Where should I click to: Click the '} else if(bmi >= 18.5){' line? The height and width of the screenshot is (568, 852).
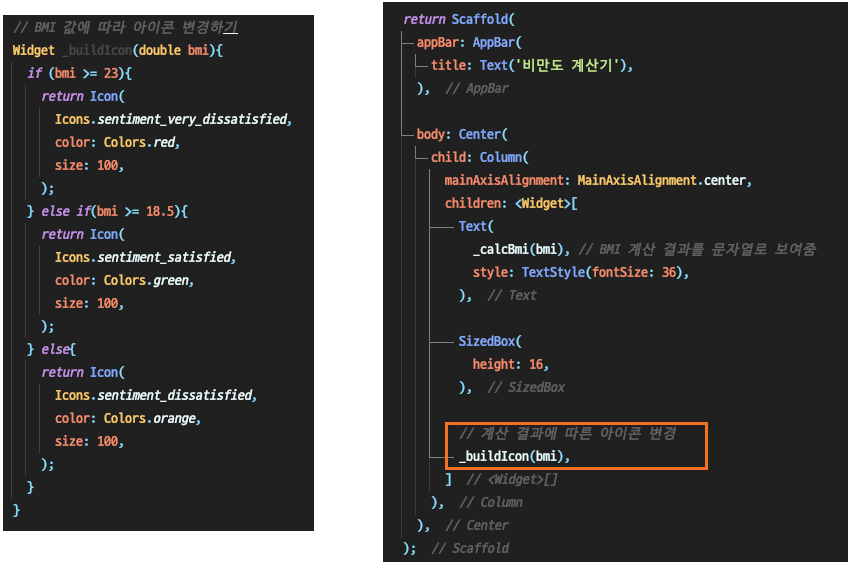coord(108,211)
